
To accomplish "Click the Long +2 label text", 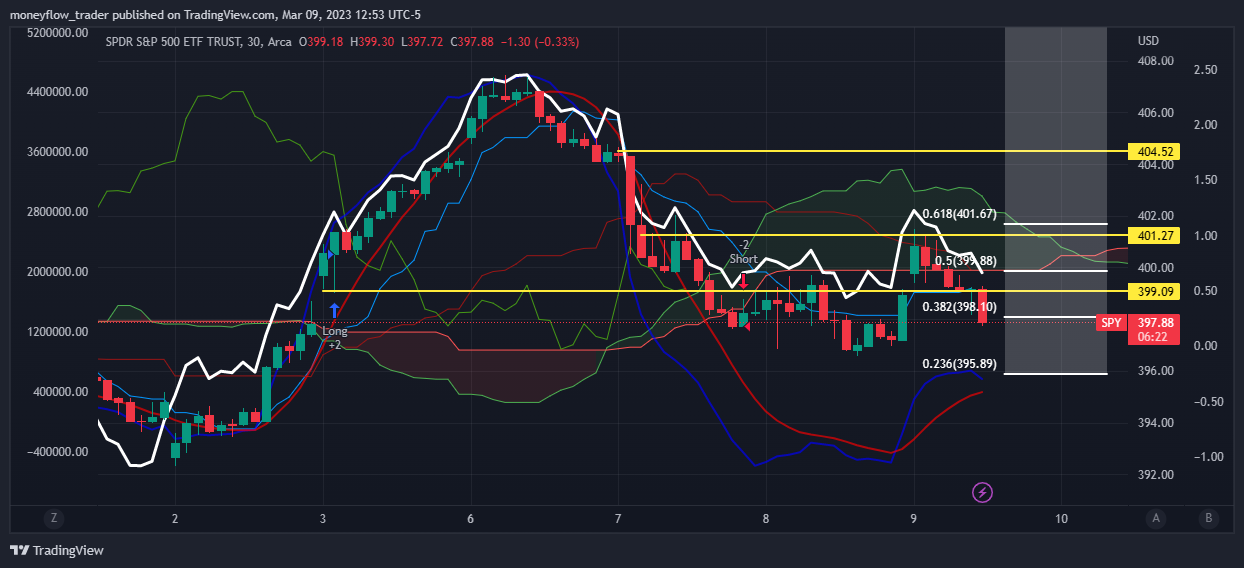I will (x=335, y=337).
